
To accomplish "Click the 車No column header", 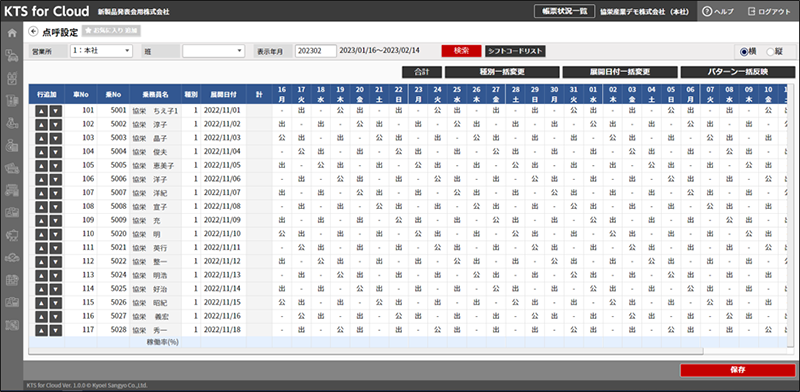I will pyautogui.click(x=81, y=94).
